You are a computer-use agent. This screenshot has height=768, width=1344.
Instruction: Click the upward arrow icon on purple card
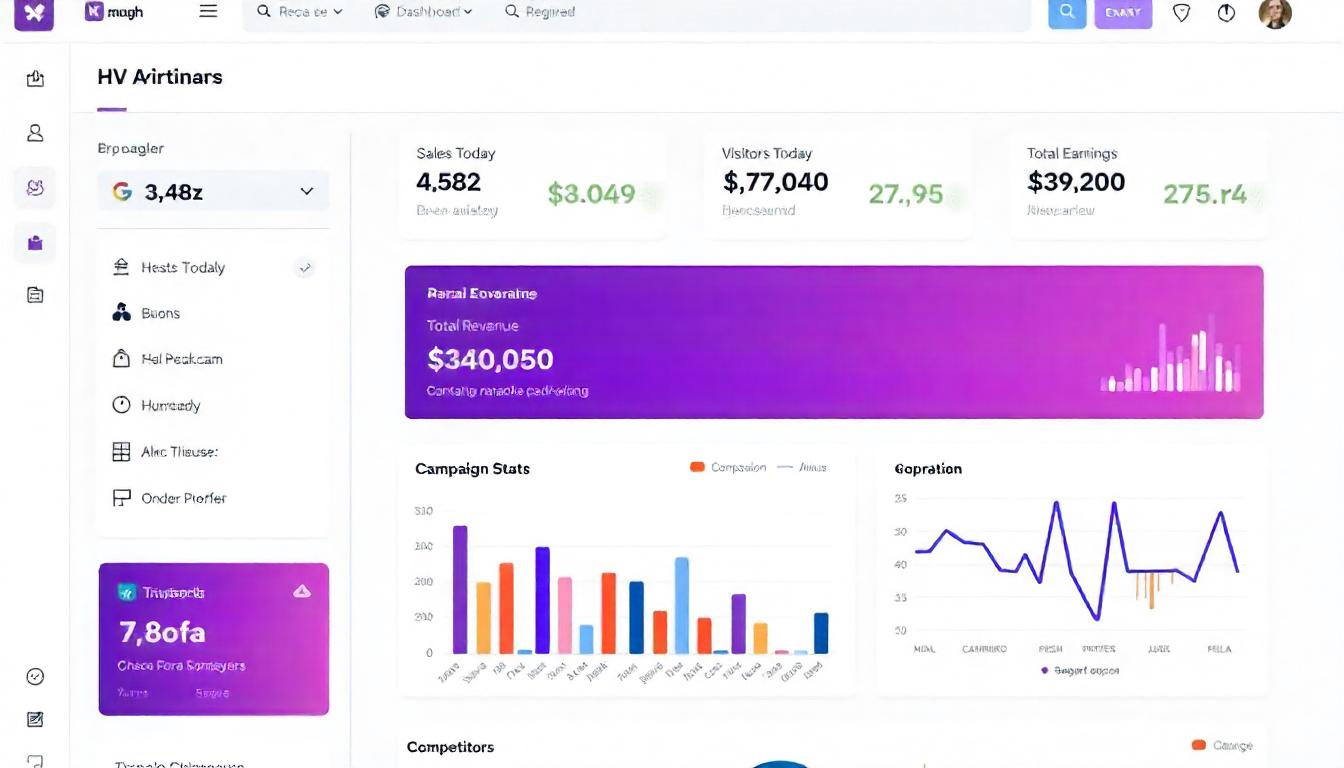301,592
